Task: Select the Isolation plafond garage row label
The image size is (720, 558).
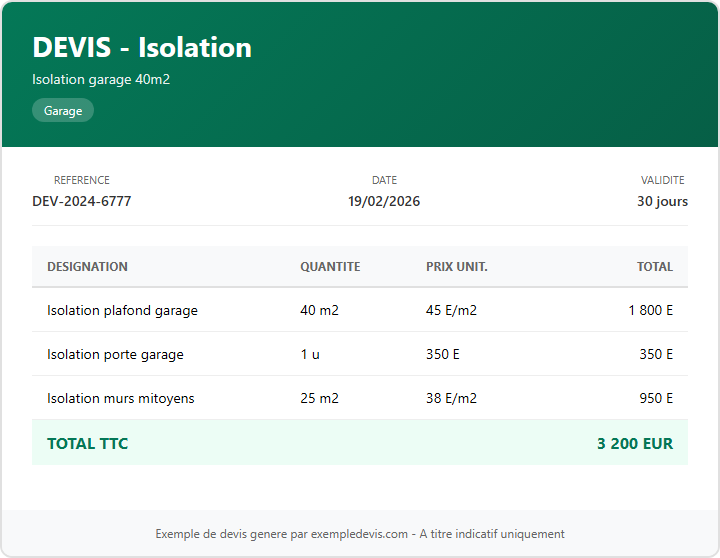Action: point(122,310)
